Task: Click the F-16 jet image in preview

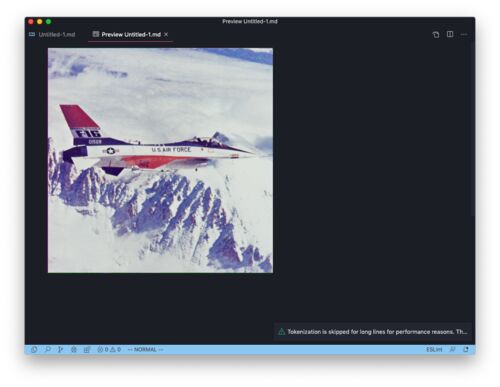Action: pos(160,160)
